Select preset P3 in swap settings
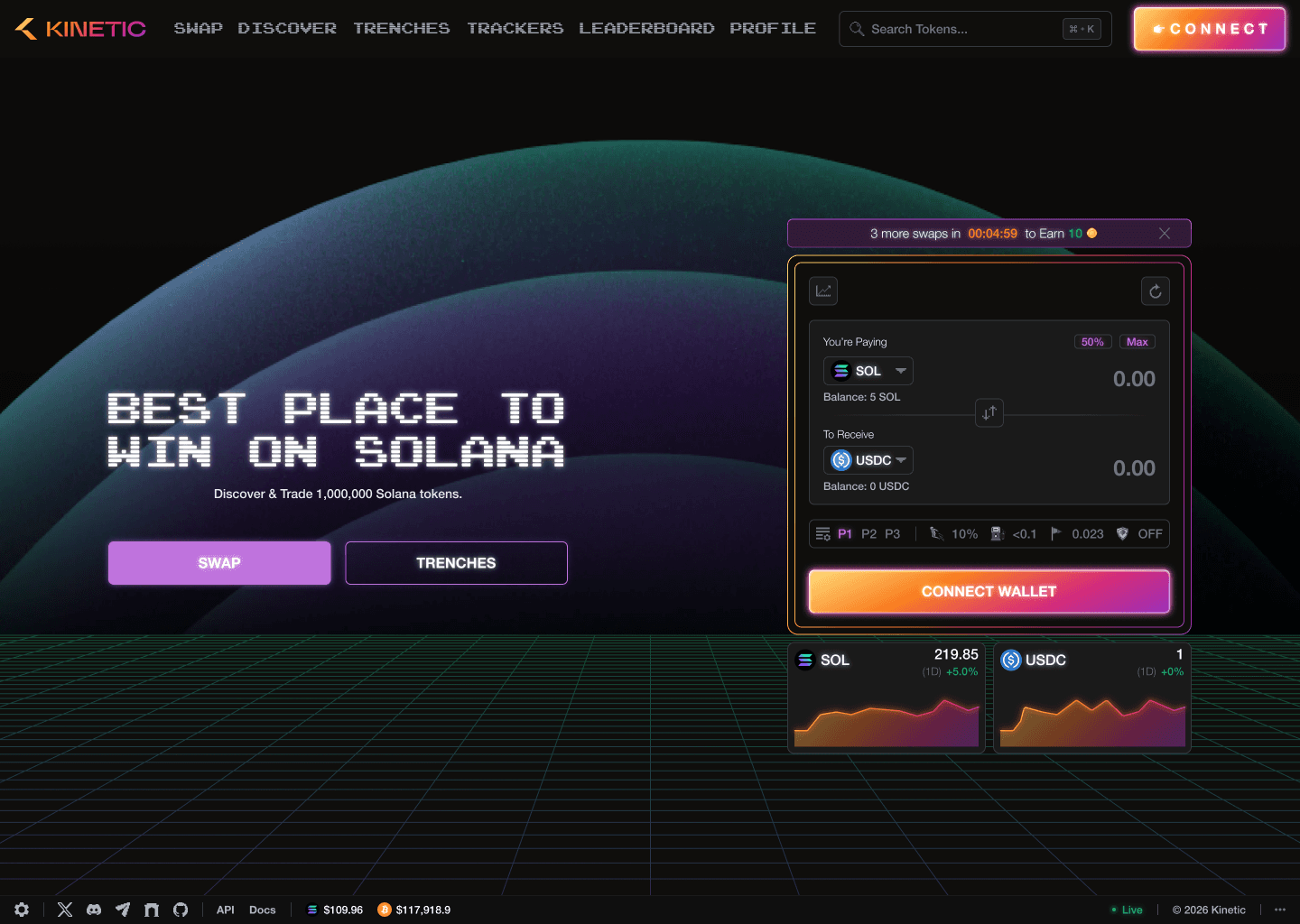Screen dimensions: 1300x924 coord(892,534)
